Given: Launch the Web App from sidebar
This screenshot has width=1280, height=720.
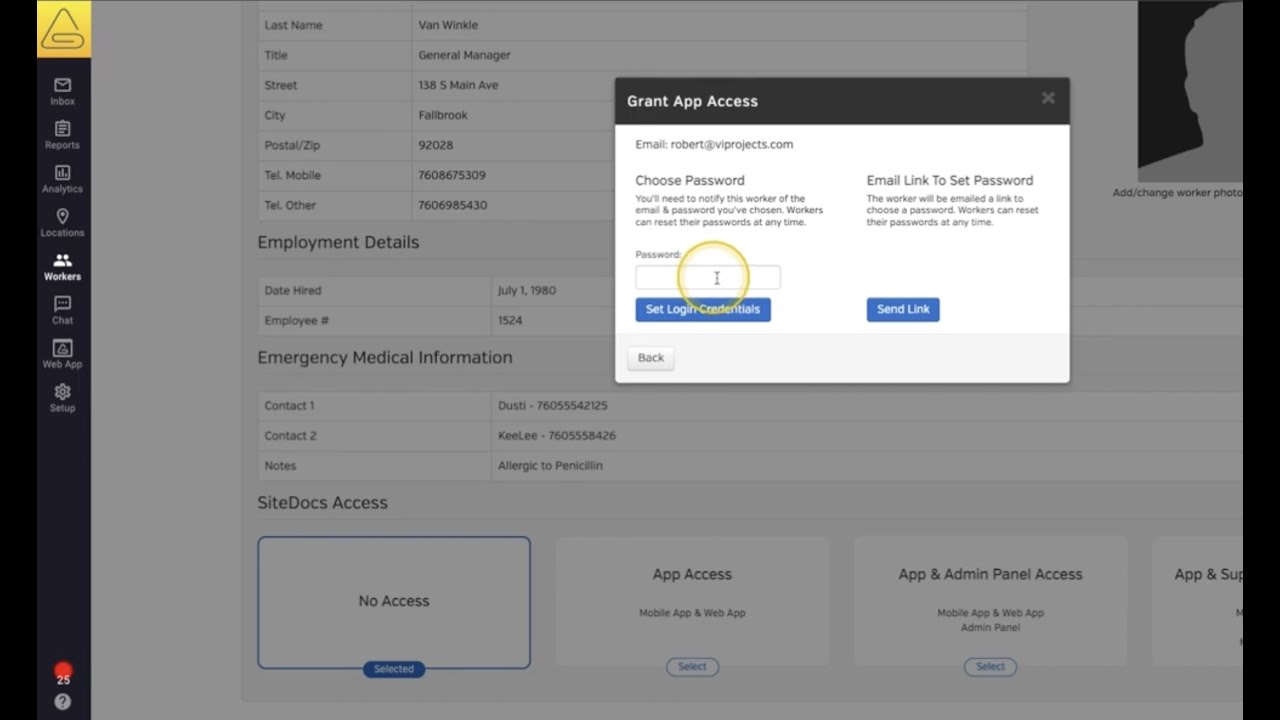Looking at the screenshot, I should pos(62,355).
